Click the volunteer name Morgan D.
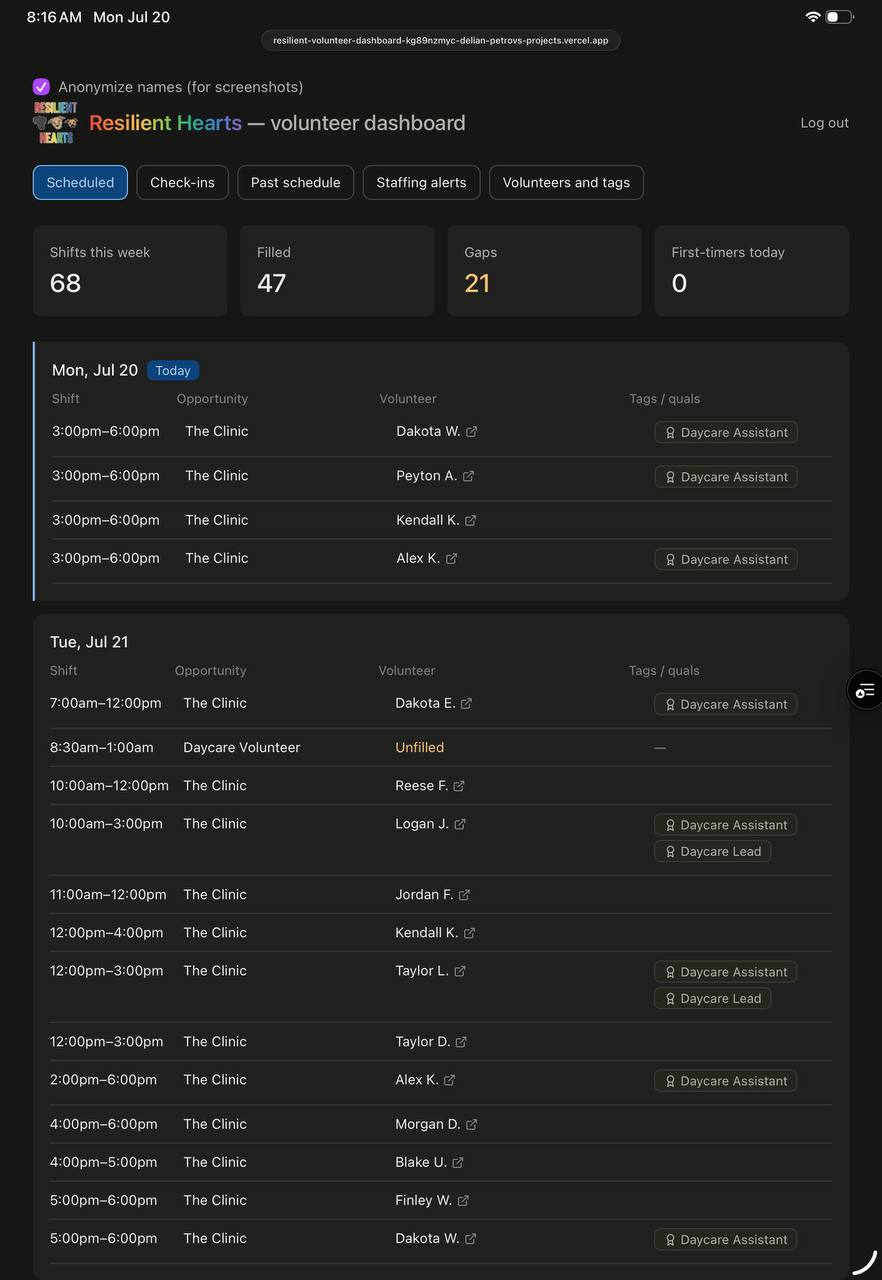This screenshot has height=1280, width=882. pos(428,1124)
